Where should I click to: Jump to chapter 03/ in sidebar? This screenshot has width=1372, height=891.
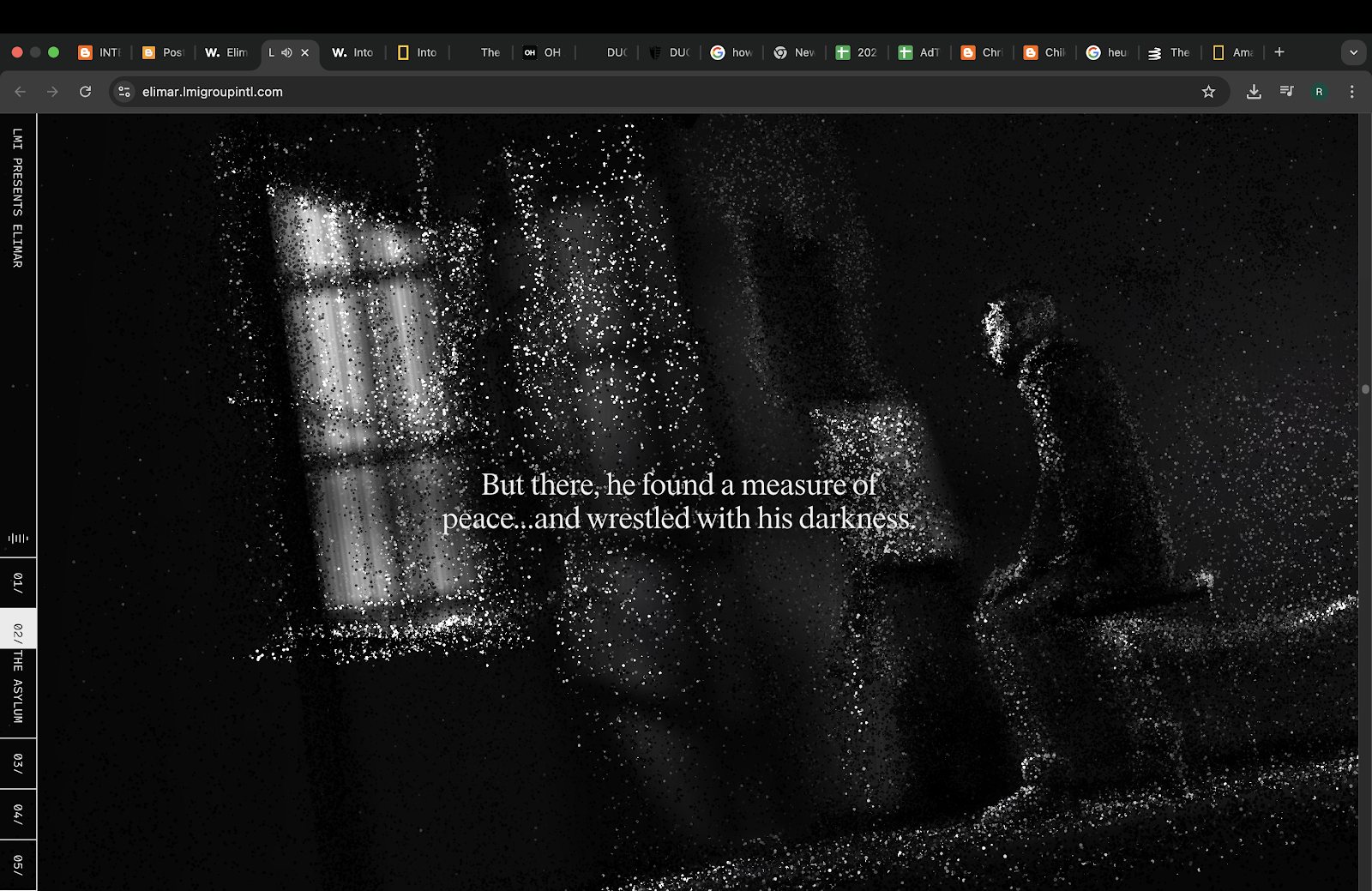pos(18,763)
